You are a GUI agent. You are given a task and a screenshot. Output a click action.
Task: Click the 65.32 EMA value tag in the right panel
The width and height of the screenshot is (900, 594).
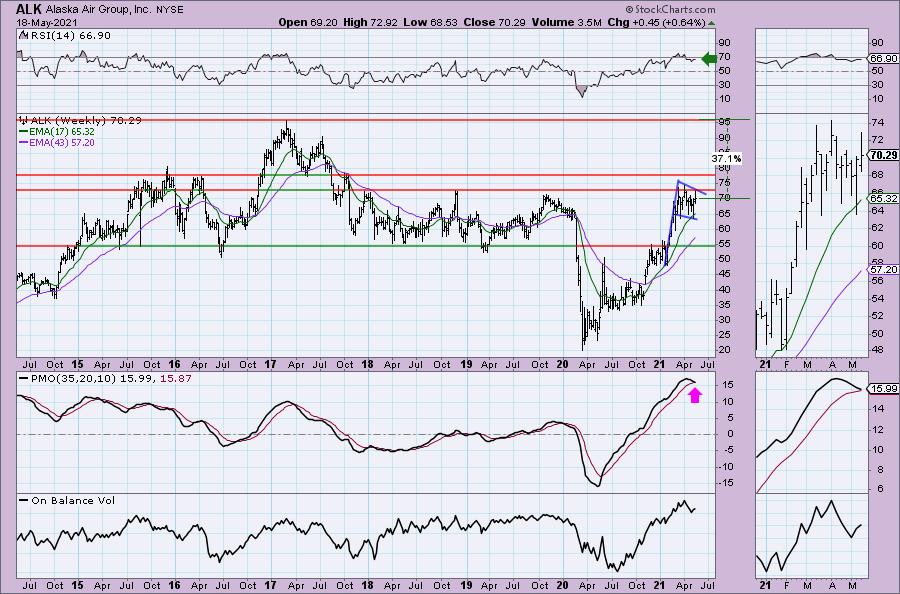coord(883,198)
